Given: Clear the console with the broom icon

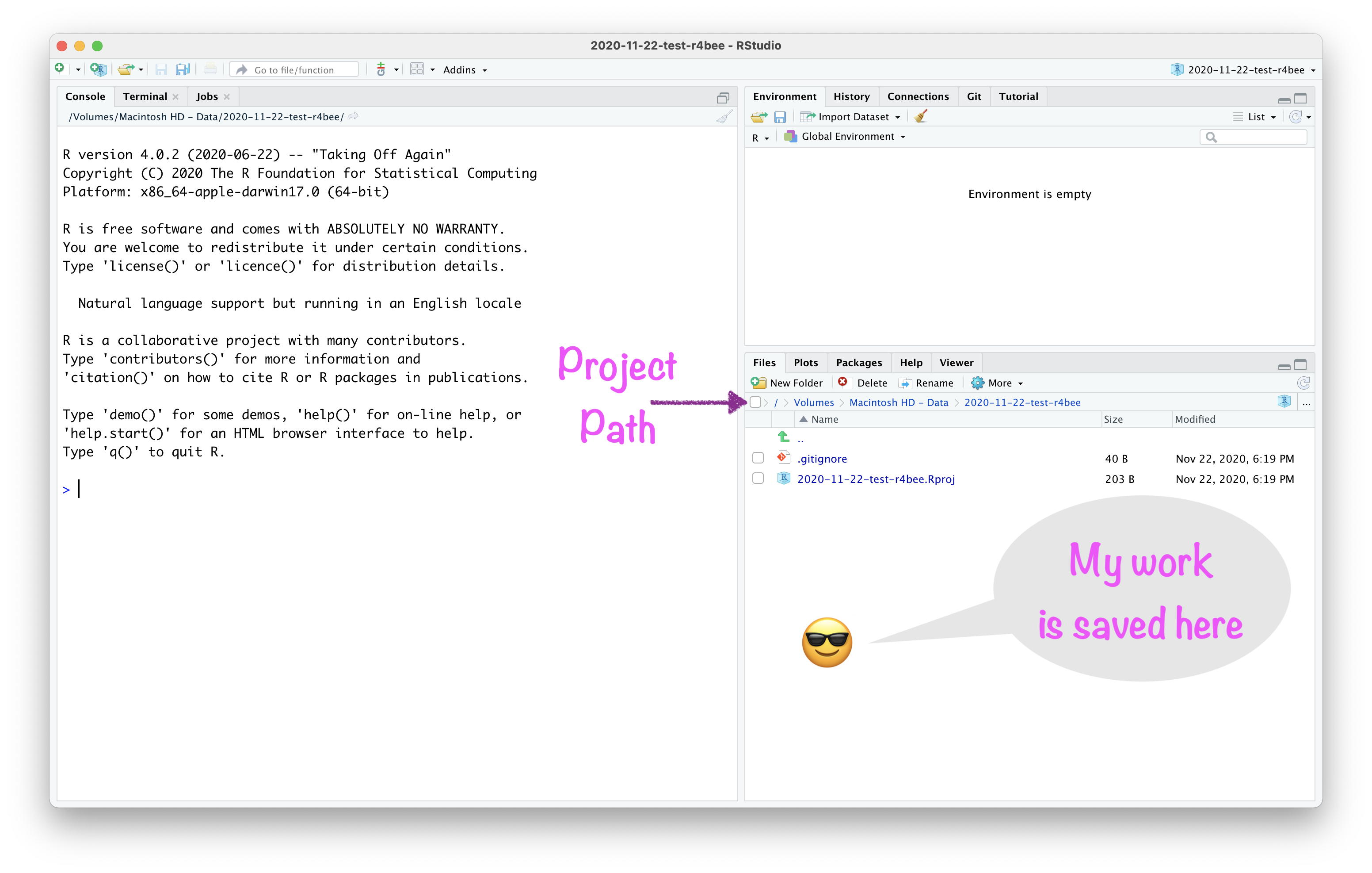Looking at the screenshot, I should tap(724, 117).
